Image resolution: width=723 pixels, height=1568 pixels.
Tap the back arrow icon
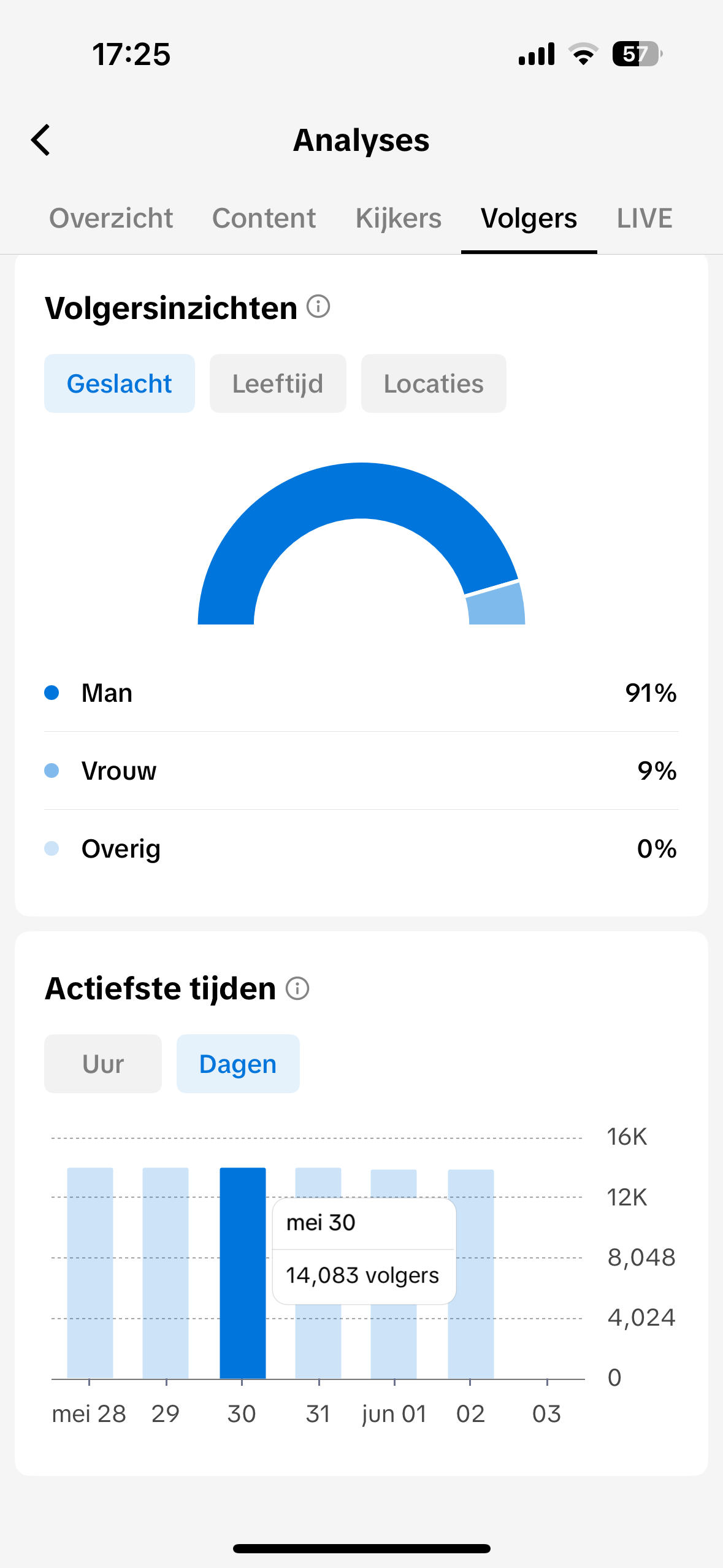tap(40, 140)
